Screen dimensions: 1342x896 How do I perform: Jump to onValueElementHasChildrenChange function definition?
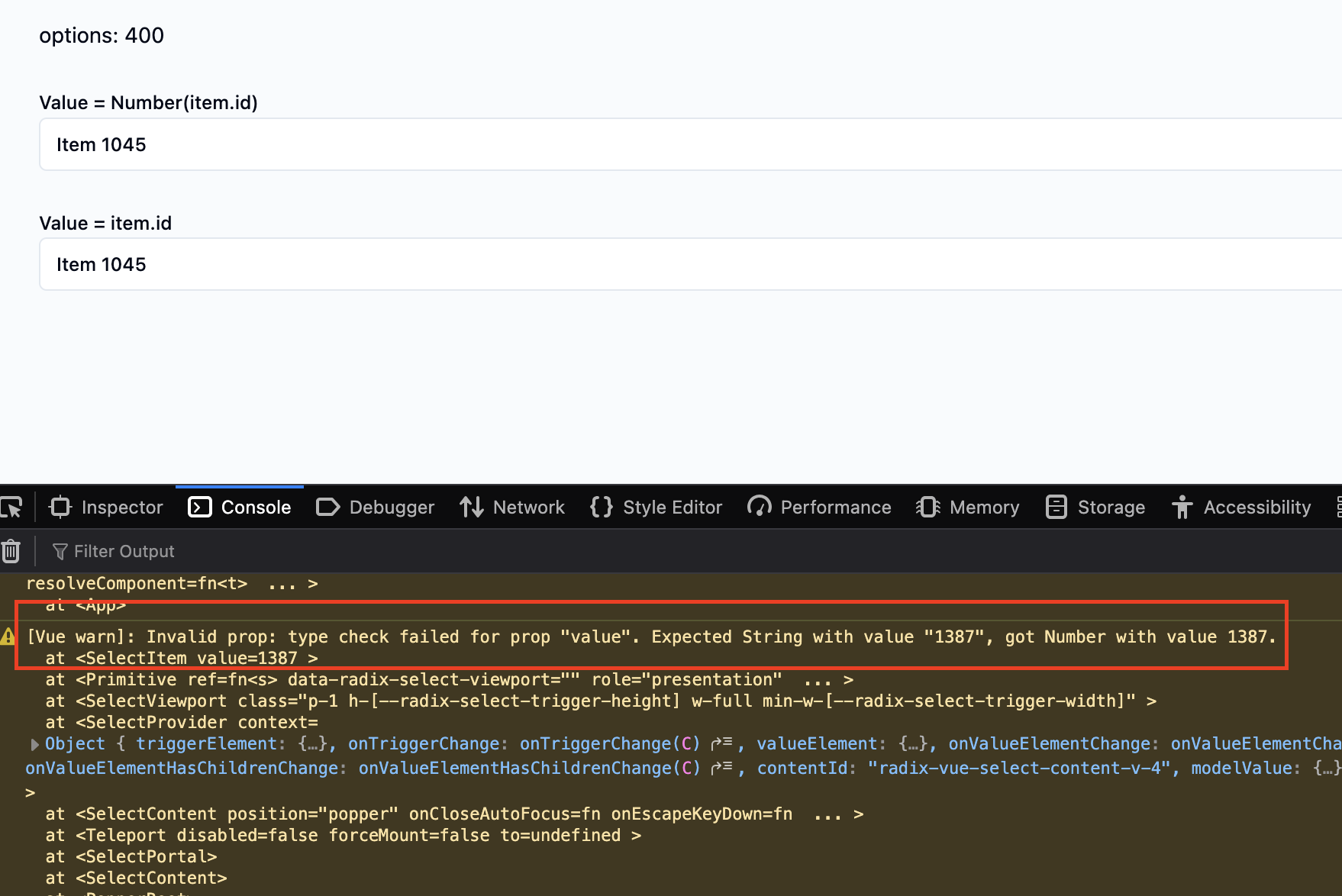[721, 769]
